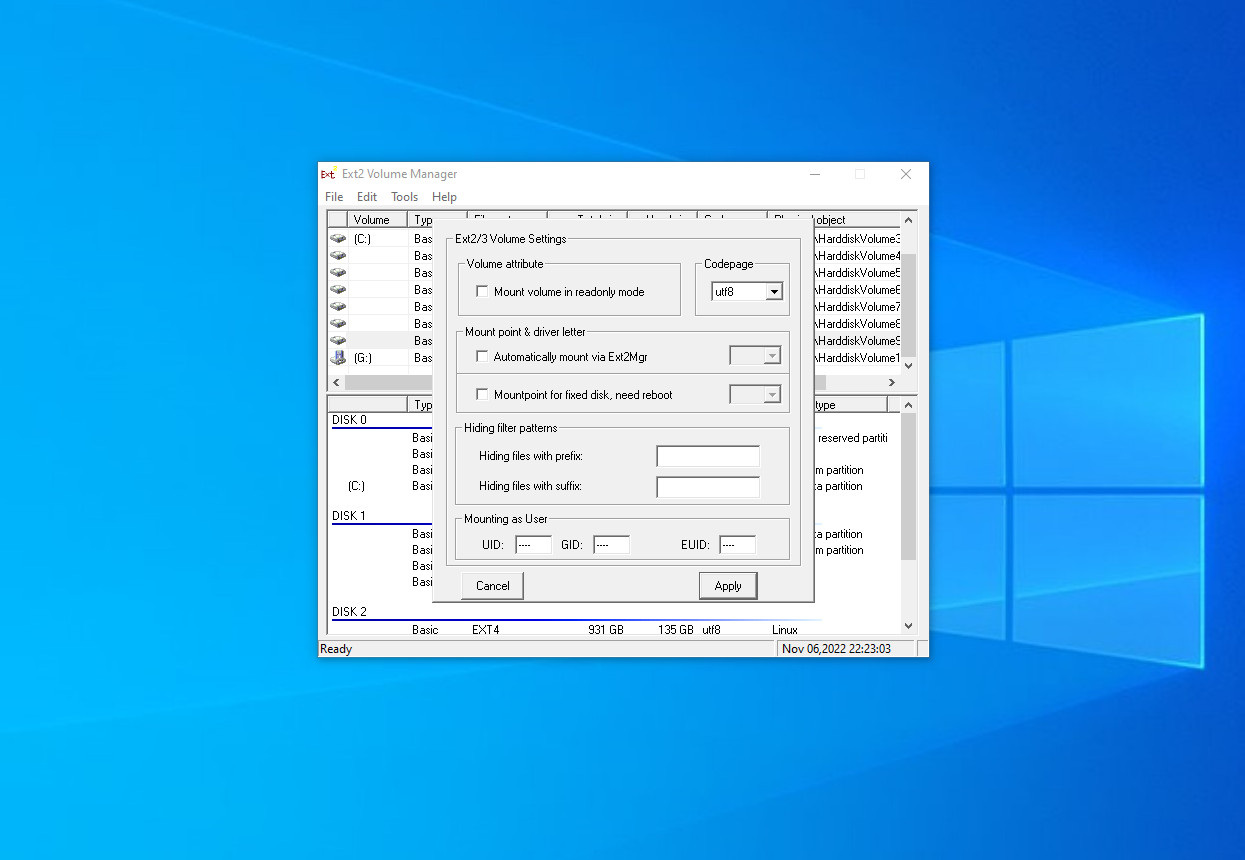Check Automatically mount via Ext2Mgr
The height and width of the screenshot is (860, 1245).
click(482, 356)
